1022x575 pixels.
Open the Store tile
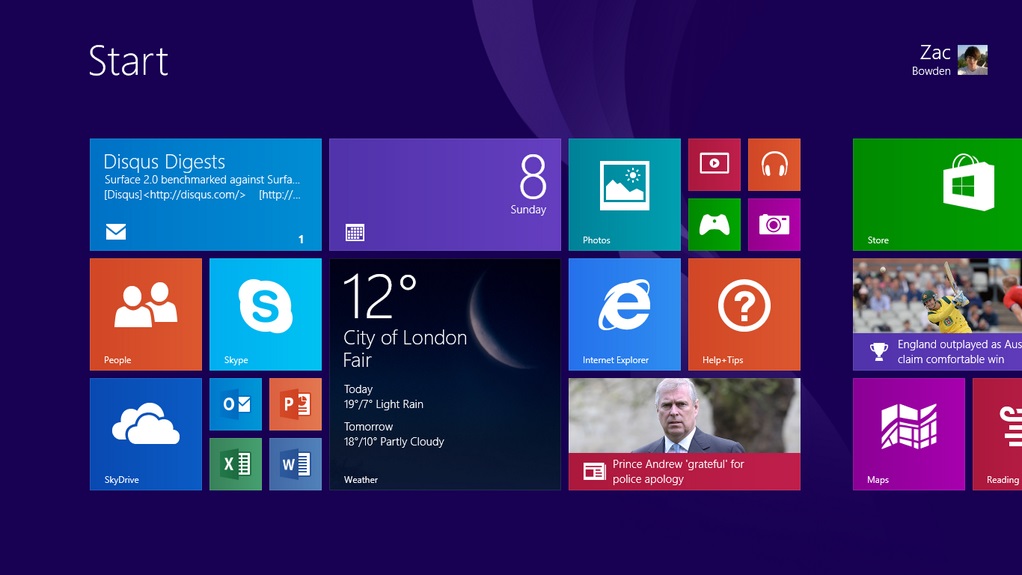(x=937, y=194)
